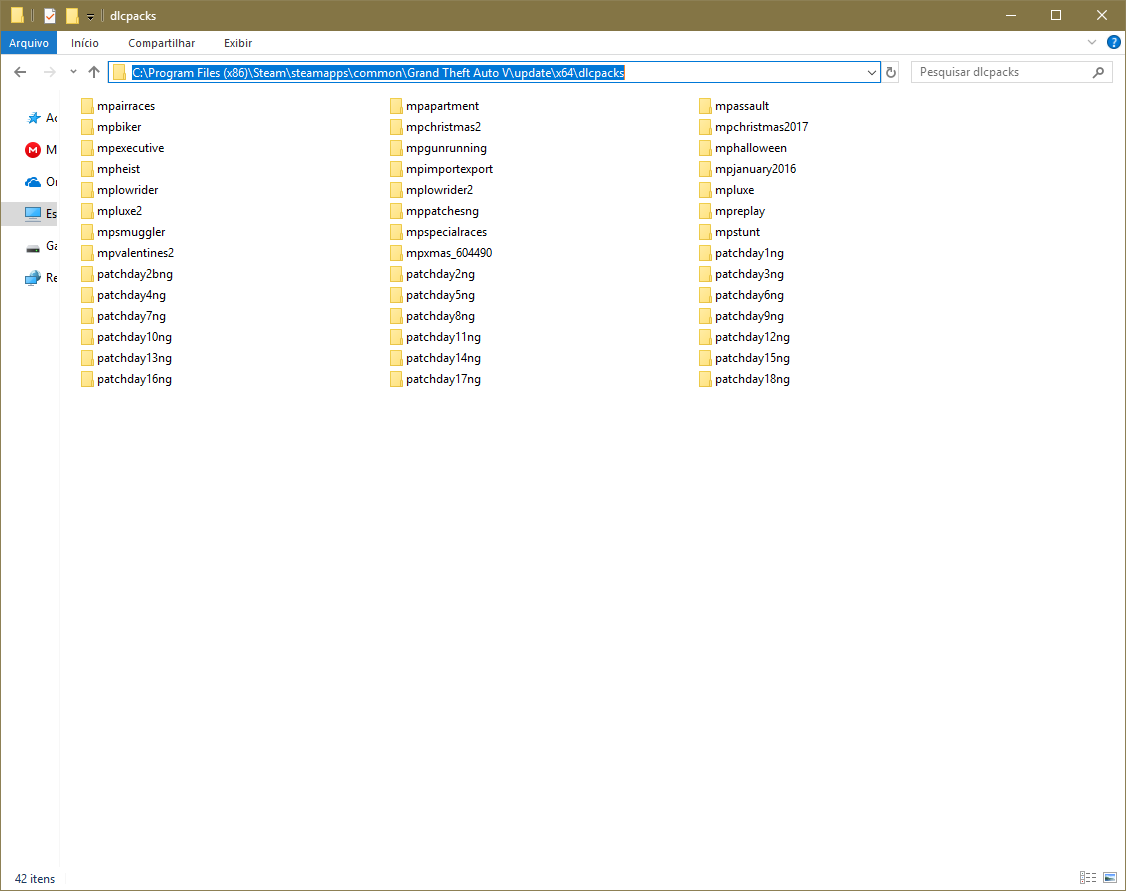Image resolution: width=1126 pixels, height=891 pixels.
Task: Select the mpluxe2 folder
Action: click(112, 210)
